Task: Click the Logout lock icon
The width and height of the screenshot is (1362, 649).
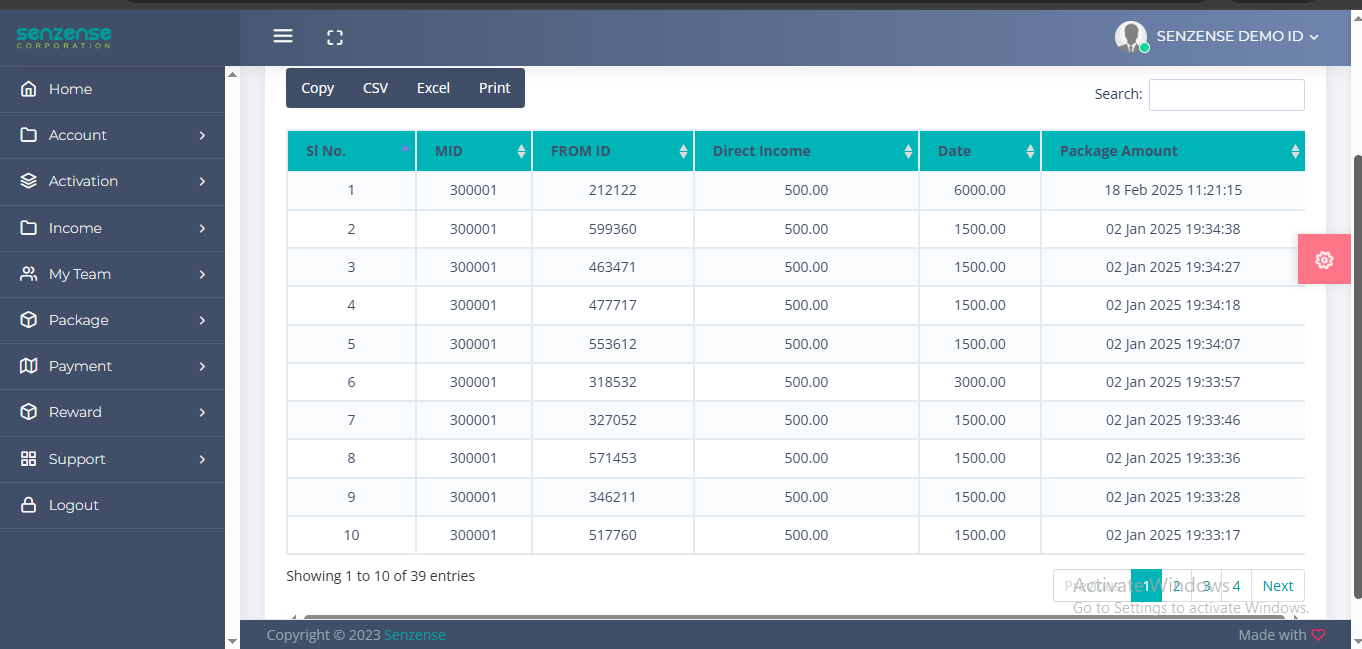Action: [29, 505]
